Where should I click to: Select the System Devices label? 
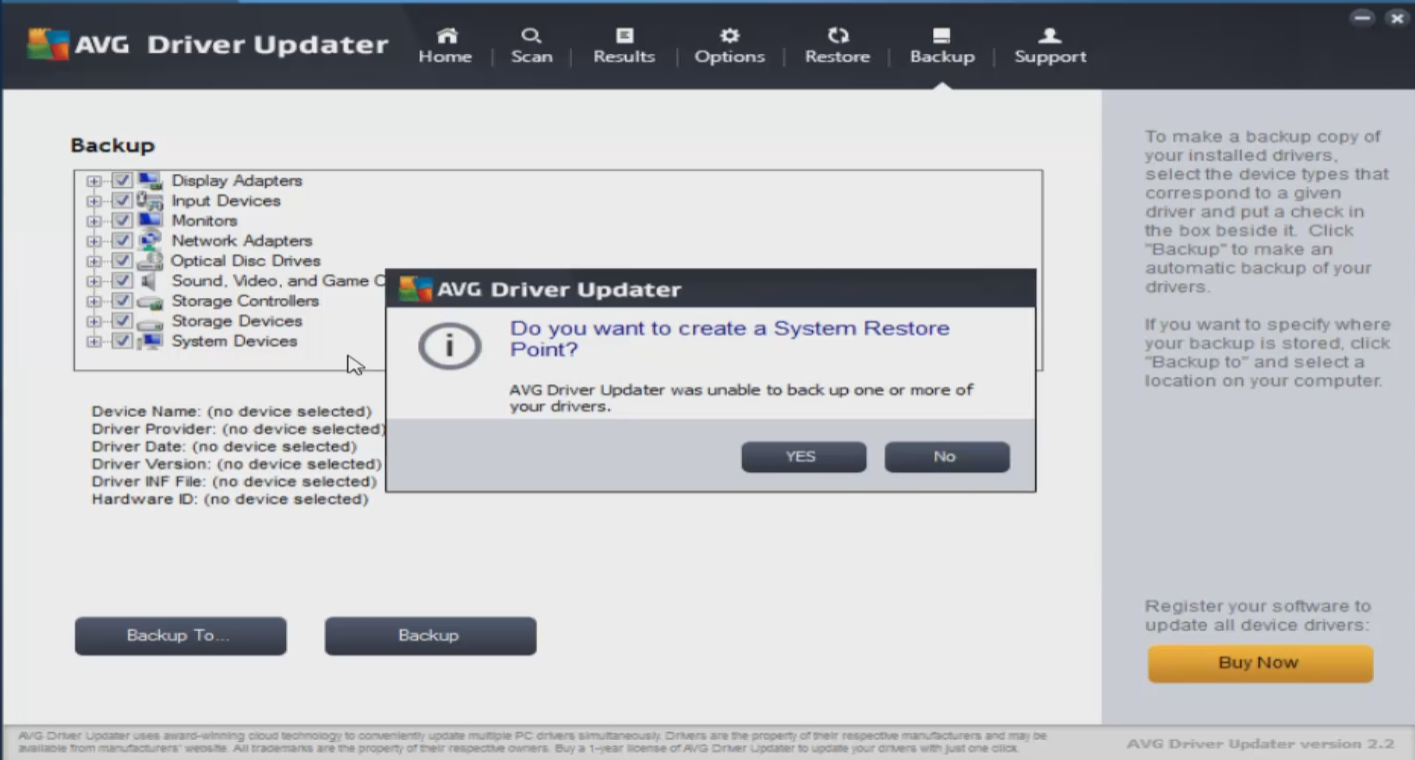(x=234, y=341)
